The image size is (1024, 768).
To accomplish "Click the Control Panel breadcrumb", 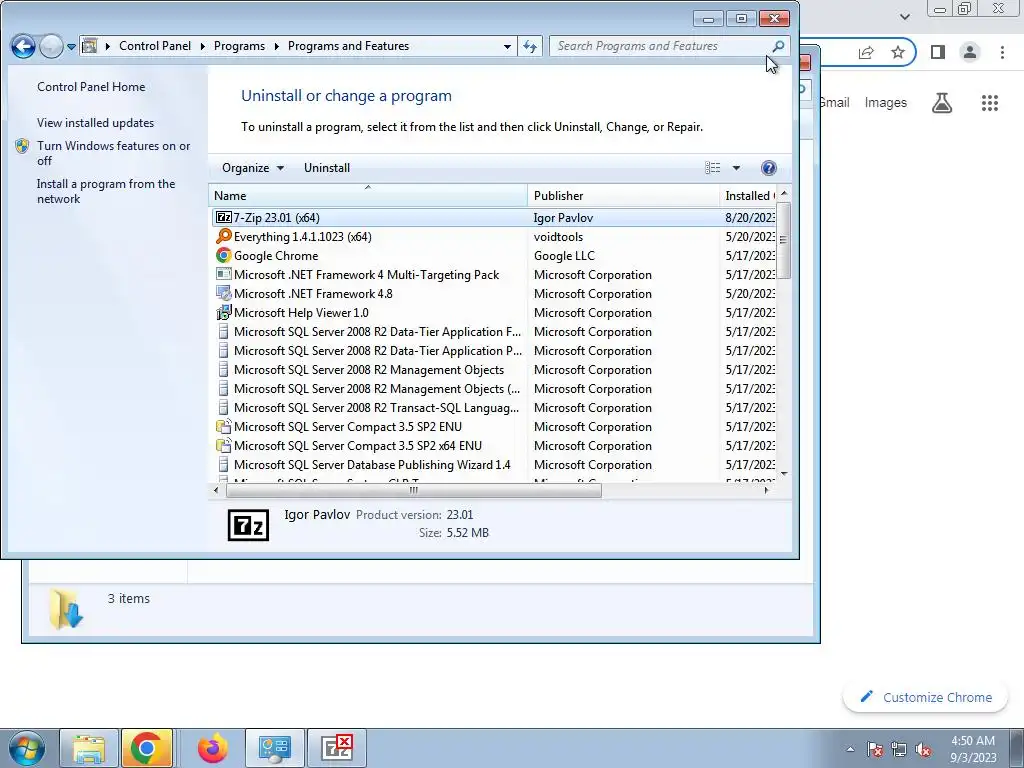I will pos(155,46).
